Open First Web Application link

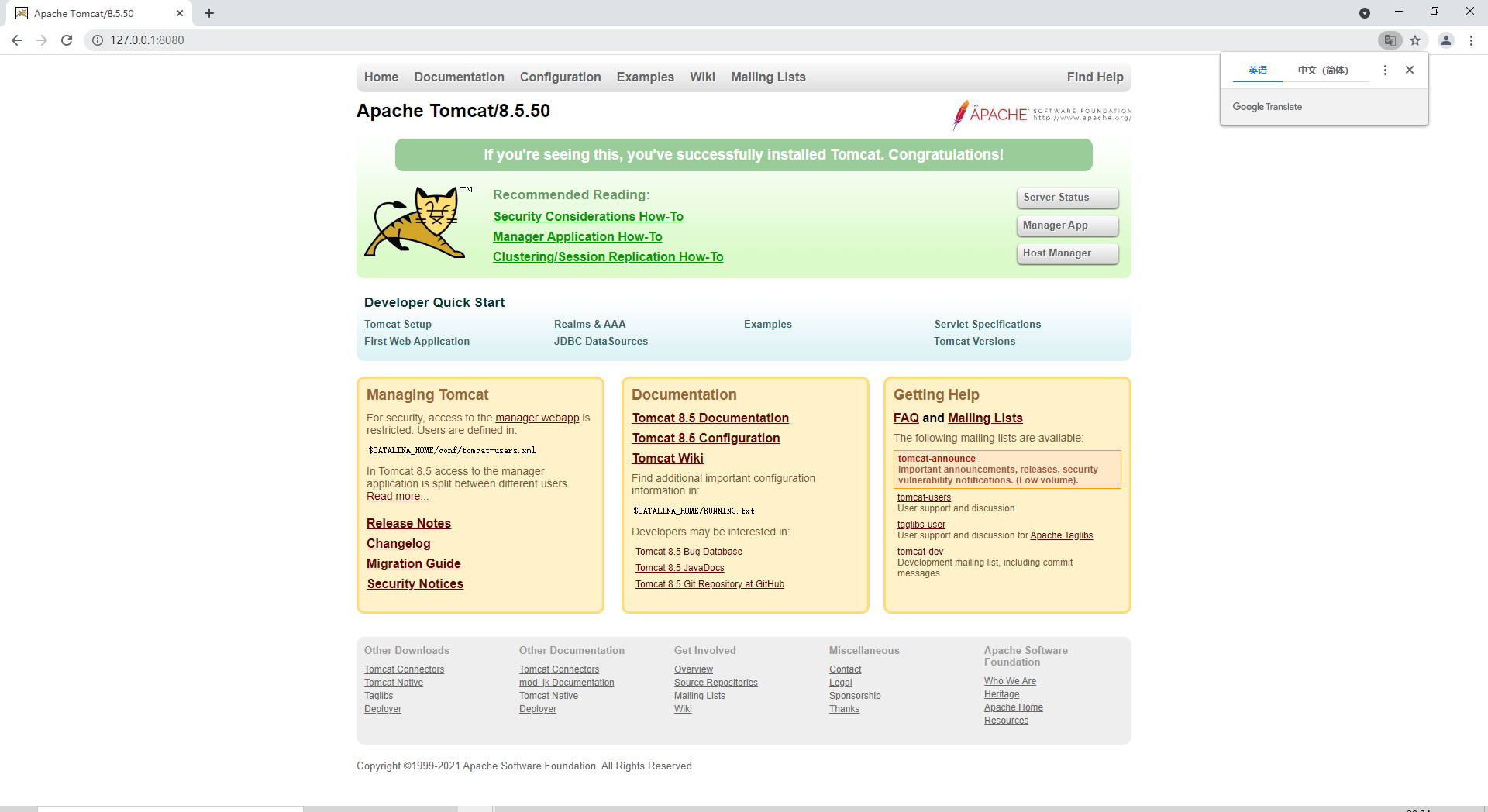417,342
